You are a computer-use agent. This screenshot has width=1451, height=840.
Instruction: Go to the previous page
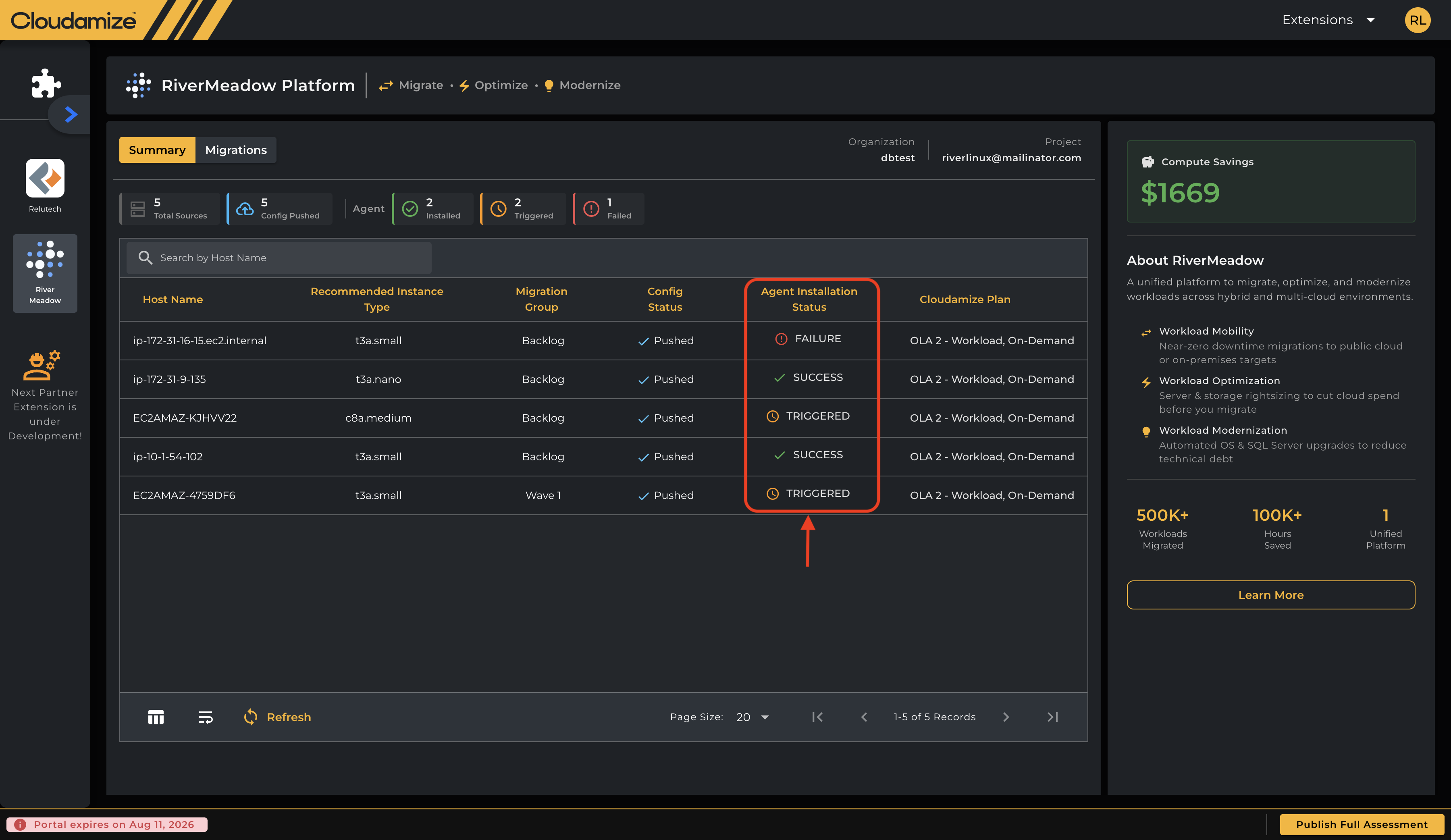864,717
